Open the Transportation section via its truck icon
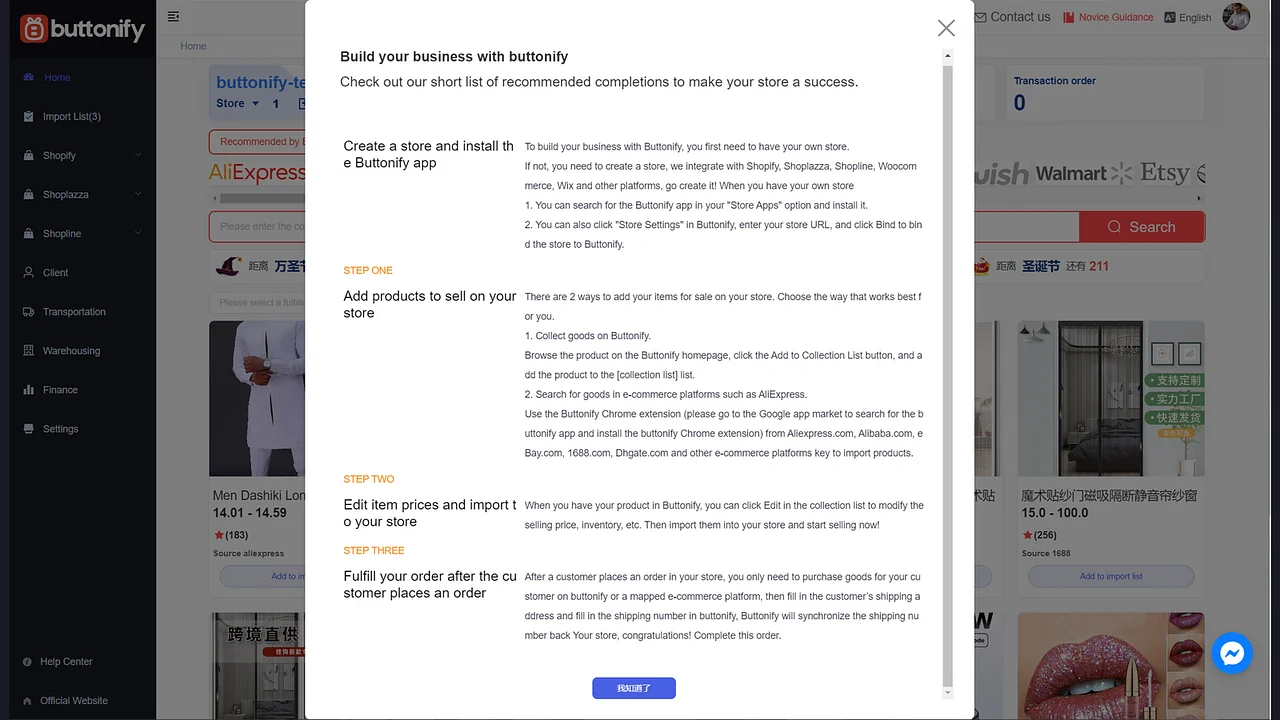The width and height of the screenshot is (1280, 720). (29, 311)
